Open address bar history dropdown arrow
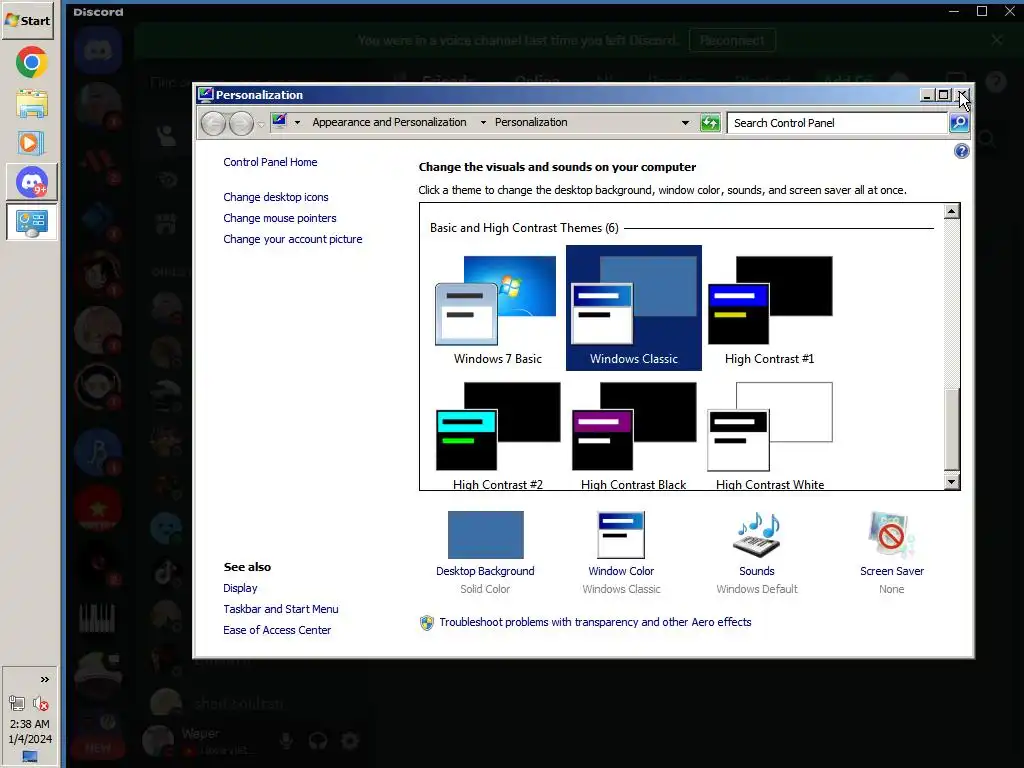Viewport: 1024px width, 768px height. click(685, 123)
